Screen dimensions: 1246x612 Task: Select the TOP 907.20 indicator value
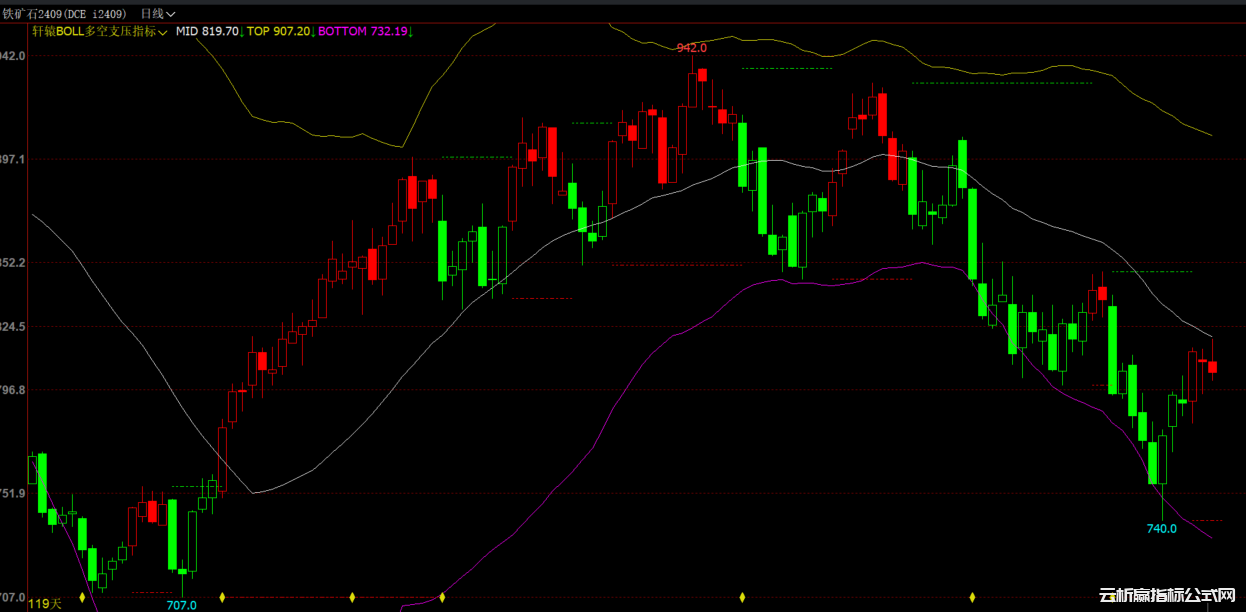pyautogui.click(x=281, y=31)
